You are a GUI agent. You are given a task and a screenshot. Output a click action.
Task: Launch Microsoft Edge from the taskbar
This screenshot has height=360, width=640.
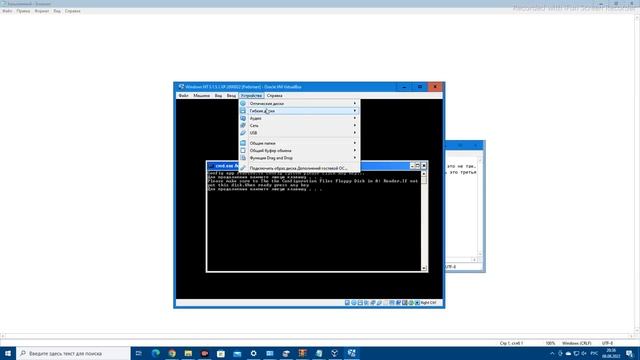(156, 353)
